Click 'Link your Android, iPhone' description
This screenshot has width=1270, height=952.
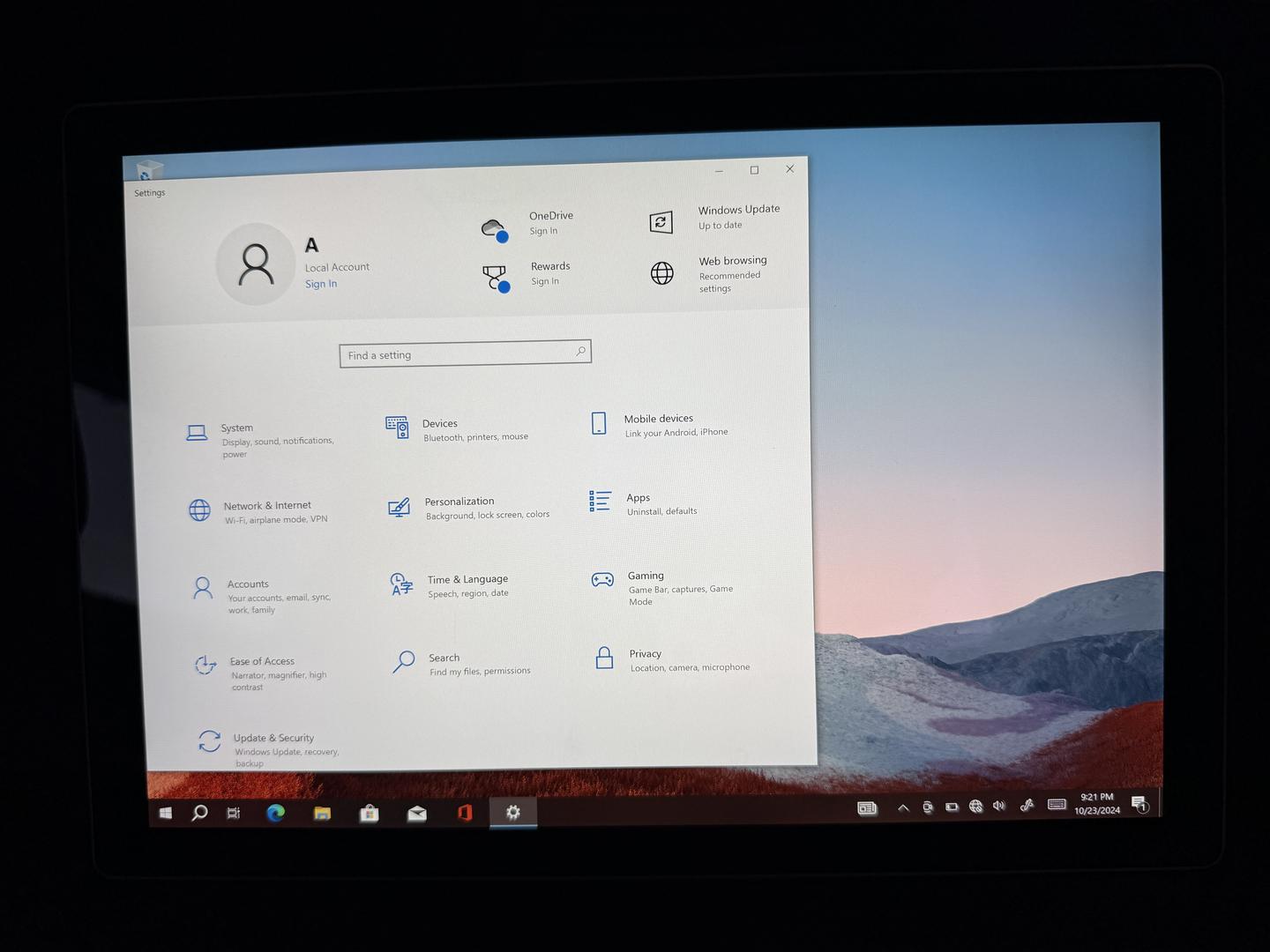676,433
